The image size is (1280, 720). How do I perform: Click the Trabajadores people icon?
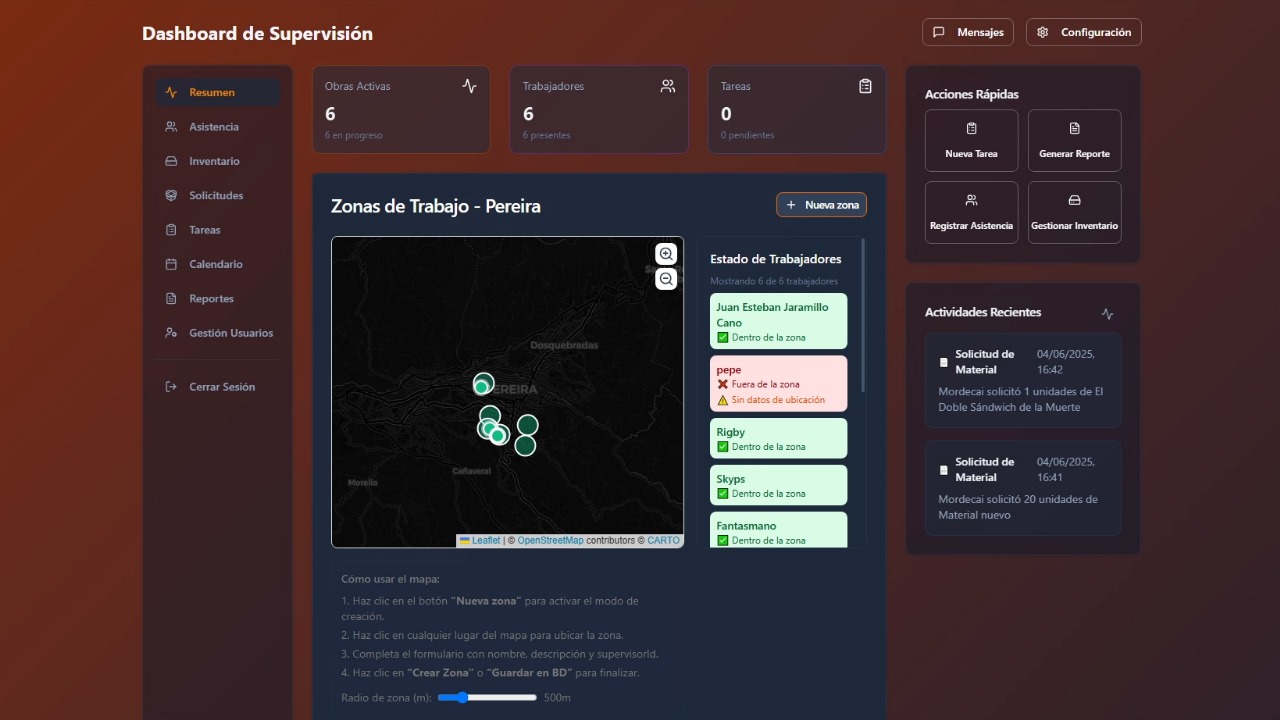click(x=667, y=87)
